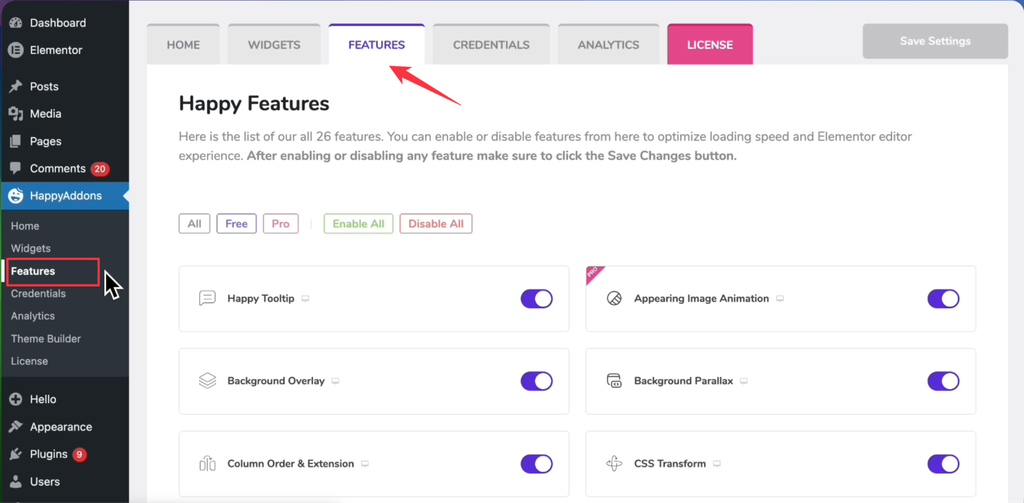The height and width of the screenshot is (503, 1024).
Task: Click the Background Parallax icon
Action: click(x=614, y=381)
